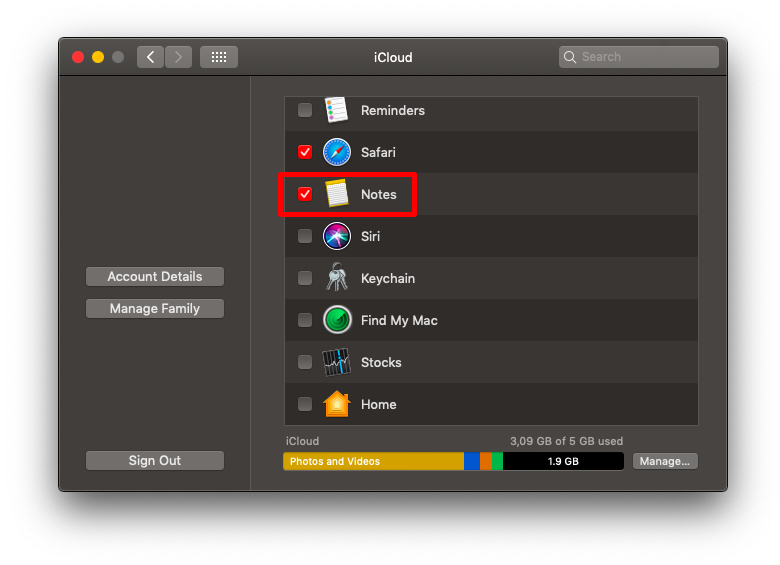Click the Siri icon
Image resolution: width=780 pixels, height=565 pixels.
[x=337, y=236]
